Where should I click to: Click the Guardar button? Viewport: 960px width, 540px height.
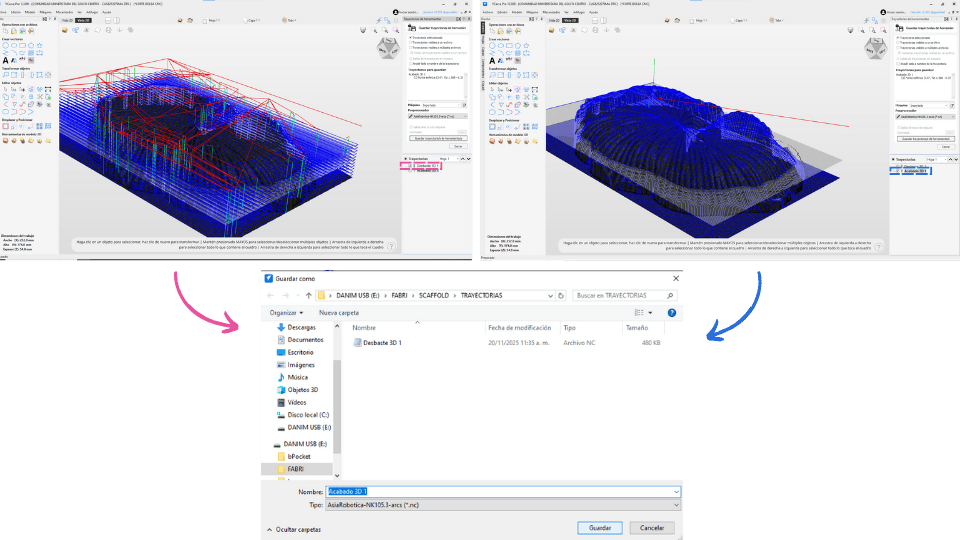(x=599, y=528)
